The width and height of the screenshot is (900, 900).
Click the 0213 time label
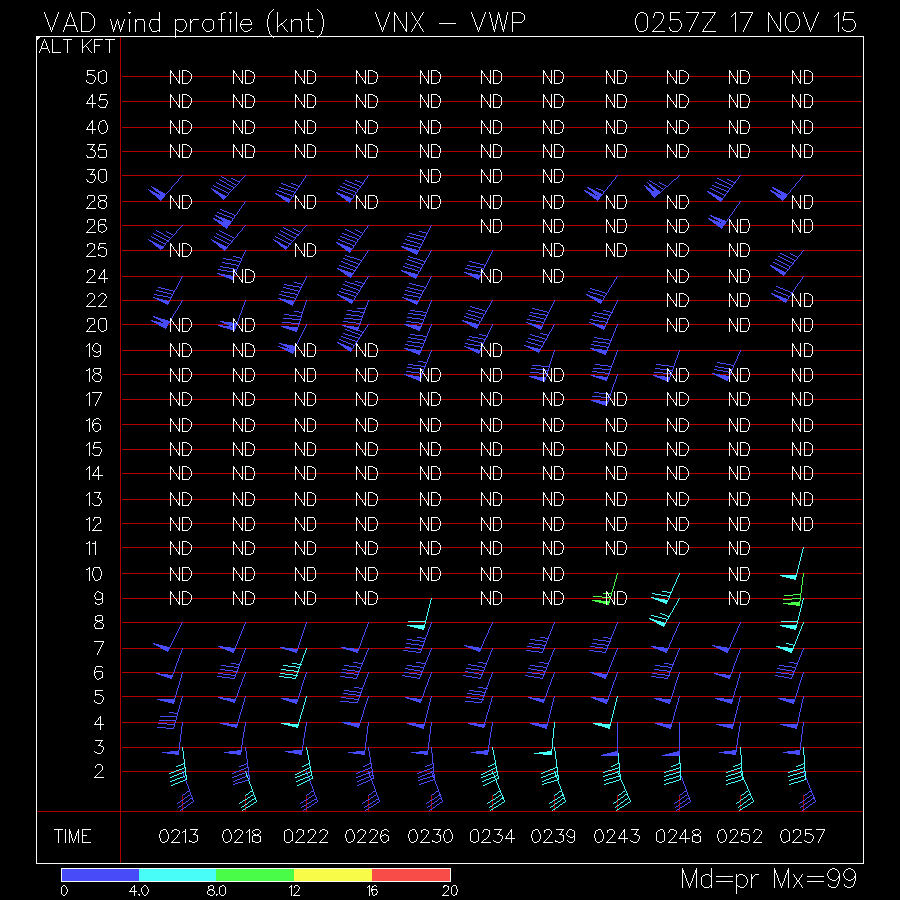[x=180, y=837]
